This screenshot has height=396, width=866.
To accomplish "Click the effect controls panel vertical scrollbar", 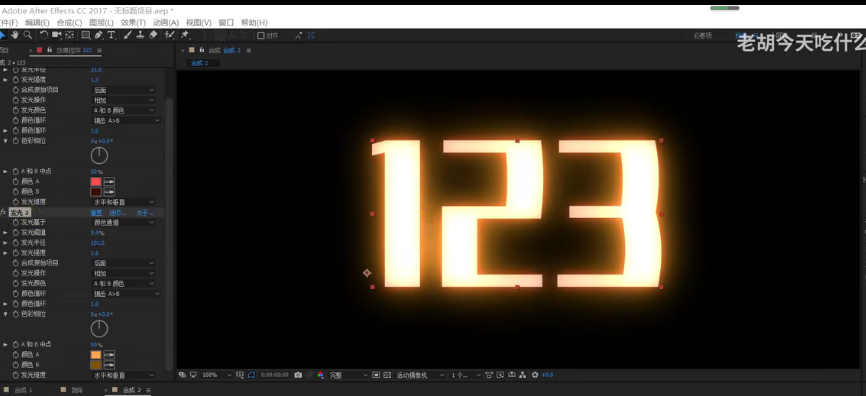I will click(169, 235).
